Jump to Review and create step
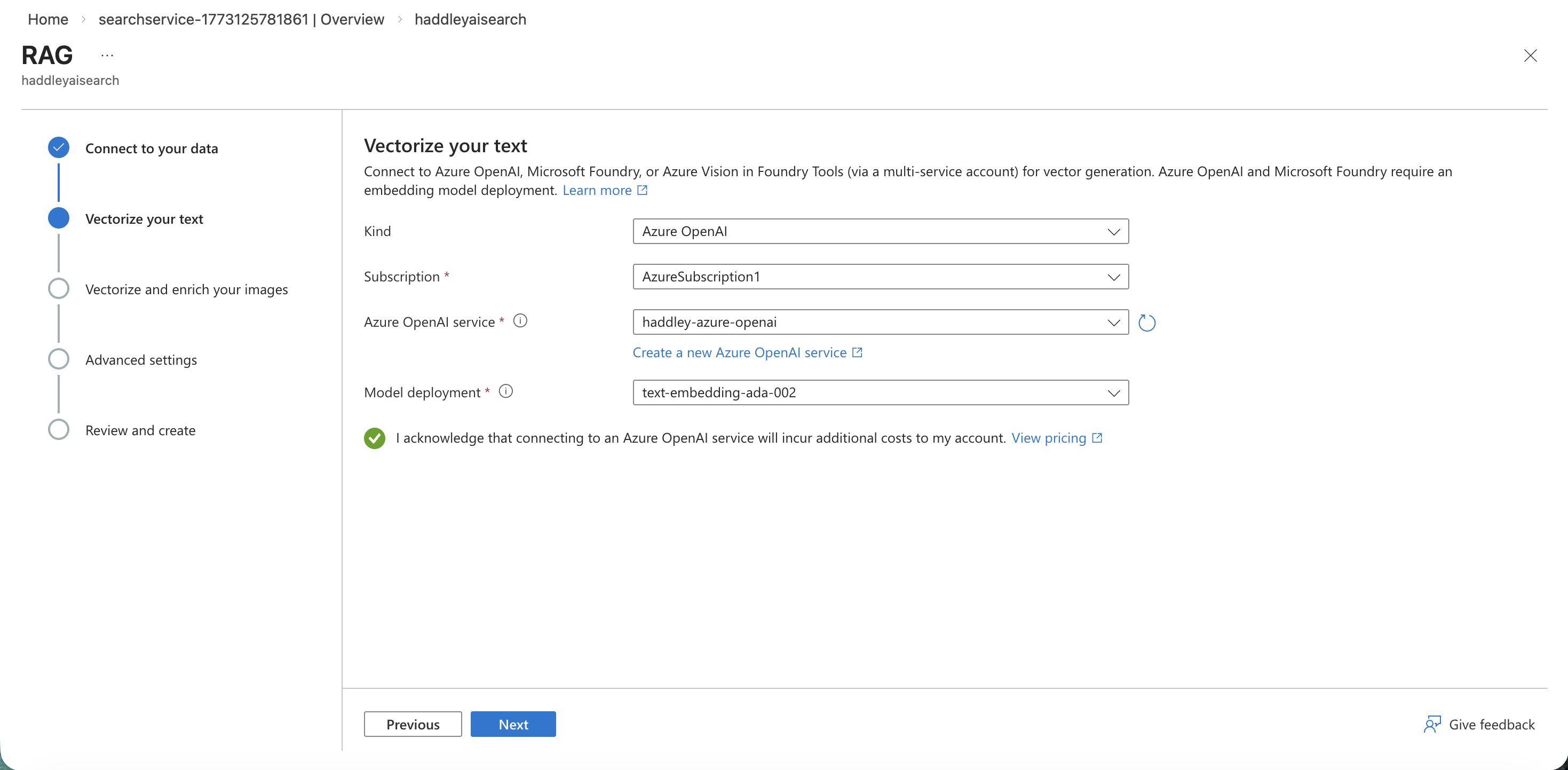1568x770 pixels. [x=140, y=431]
